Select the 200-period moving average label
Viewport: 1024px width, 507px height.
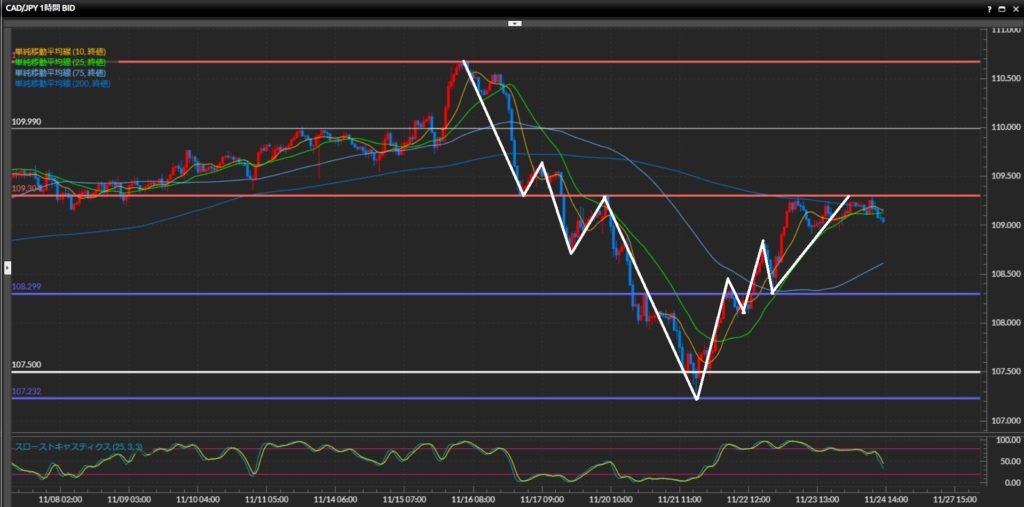pyautogui.click(x=62, y=83)
